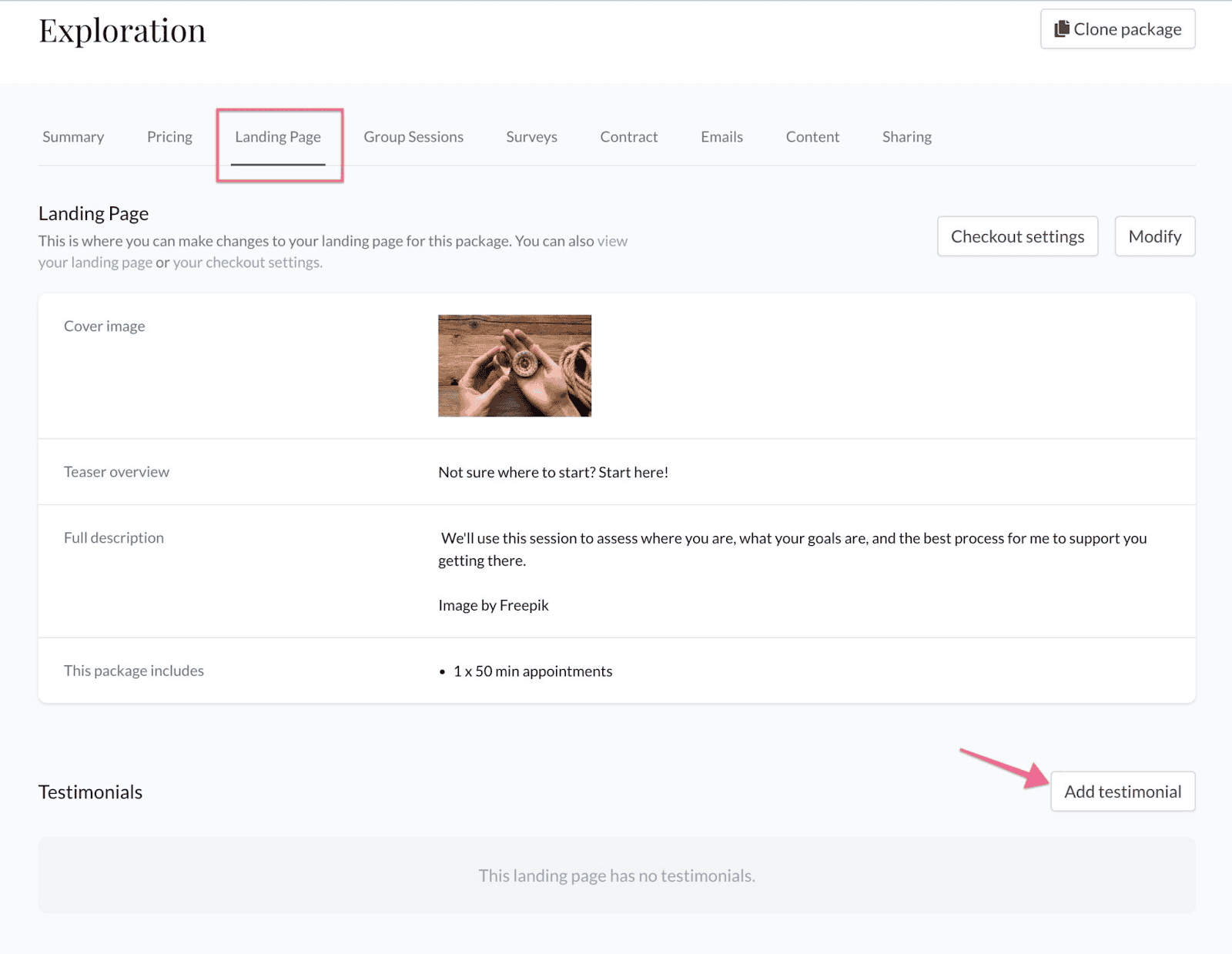Open the Group Sessions tab

[413, 136]
